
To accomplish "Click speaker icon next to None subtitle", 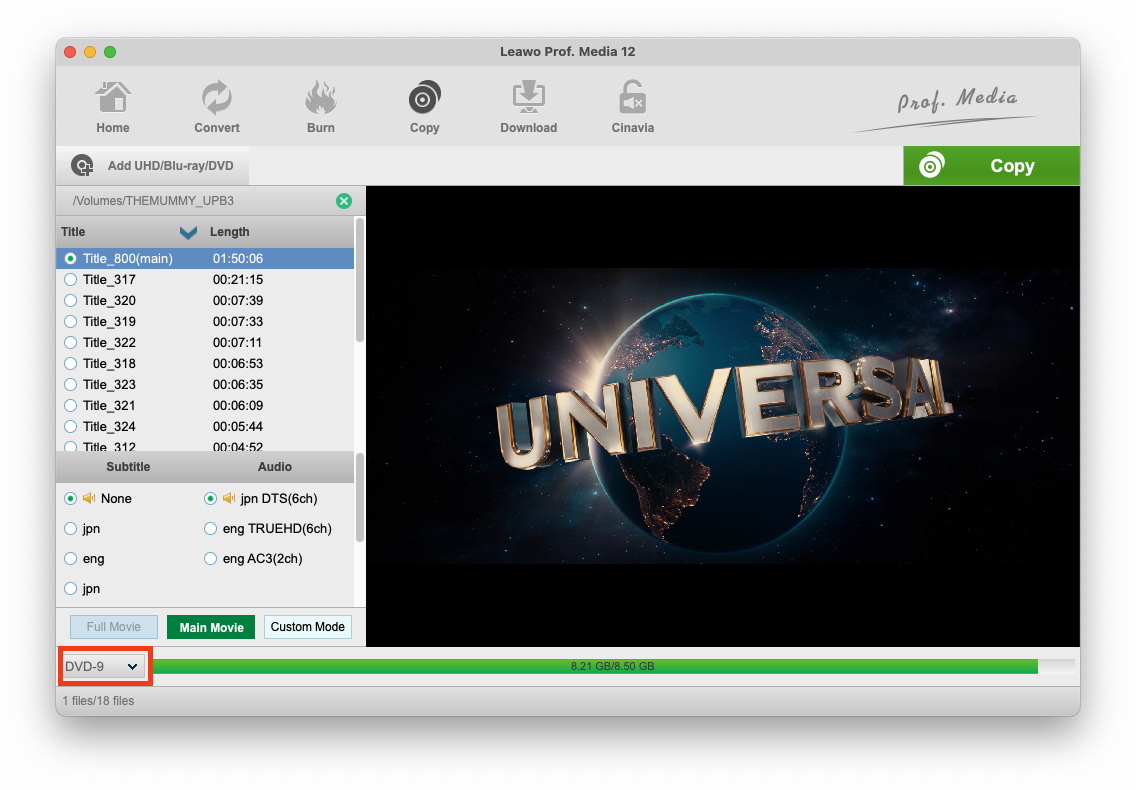I will point(89,498).
